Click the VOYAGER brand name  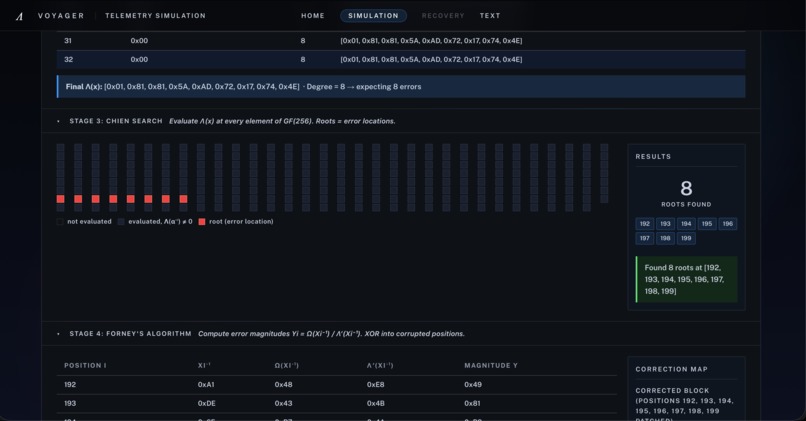click(x=61, y=16)
